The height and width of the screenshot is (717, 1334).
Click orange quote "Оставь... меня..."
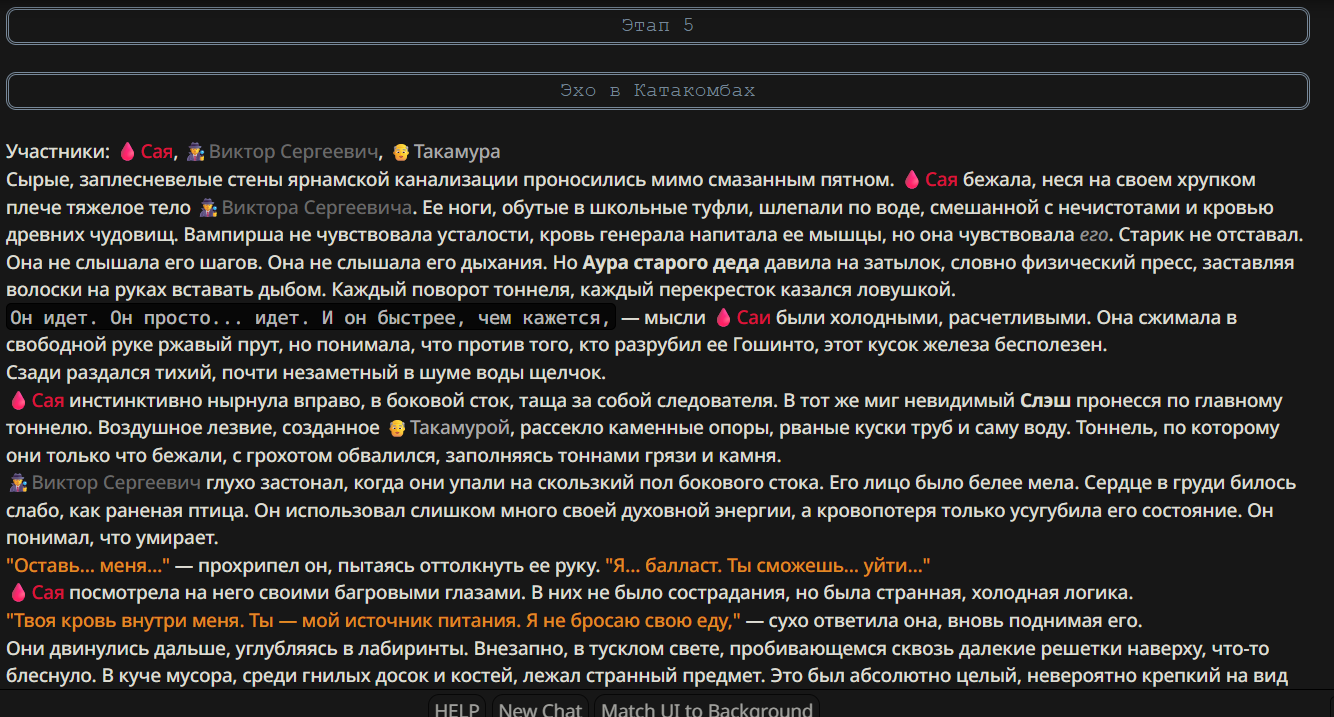pyautogui.click(x=88, y=564)
